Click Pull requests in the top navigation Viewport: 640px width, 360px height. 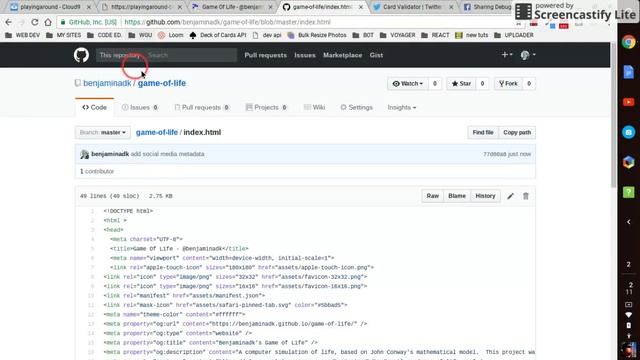point(265,55)
